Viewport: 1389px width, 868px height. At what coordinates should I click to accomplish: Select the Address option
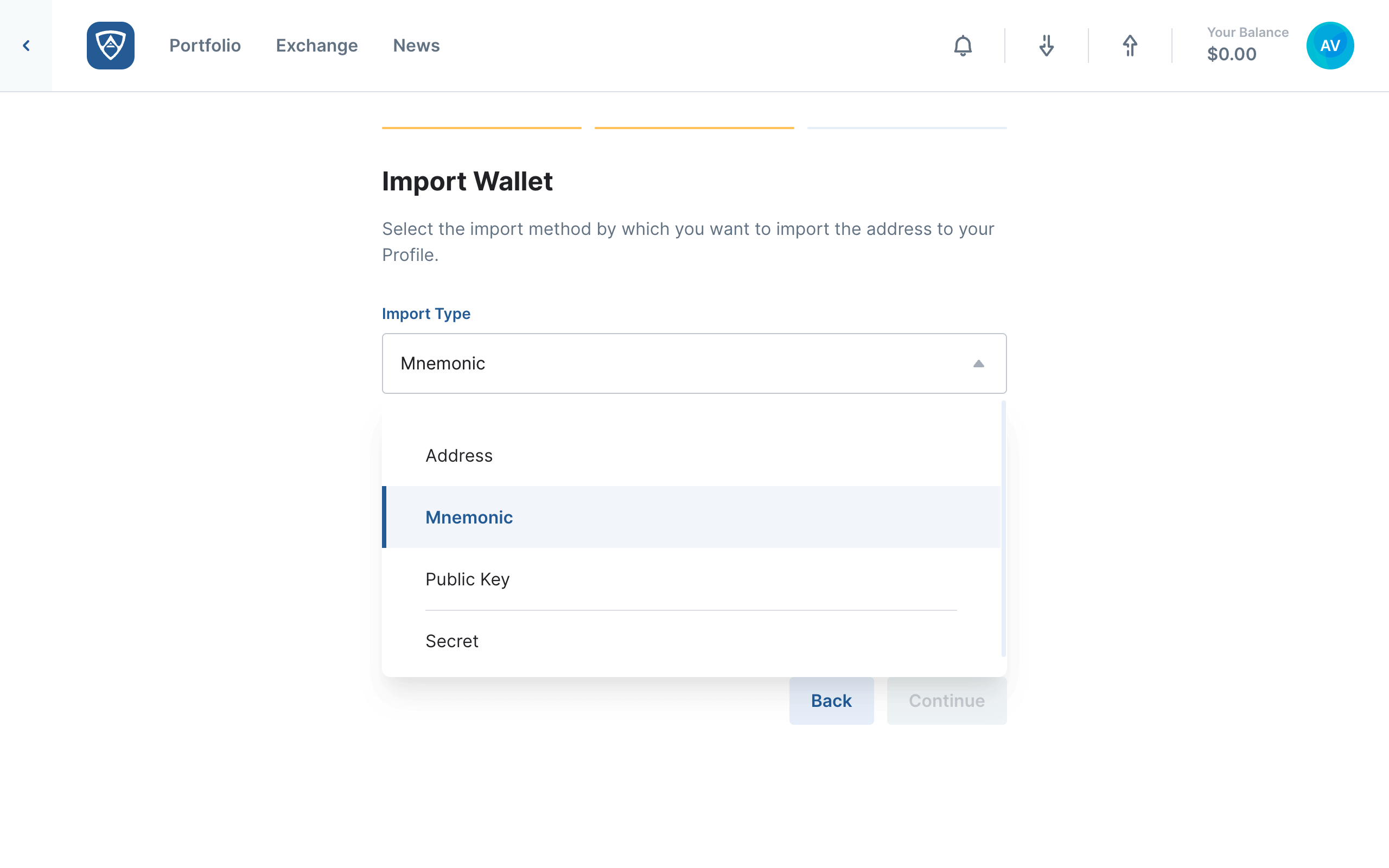[x=691, y=455]
